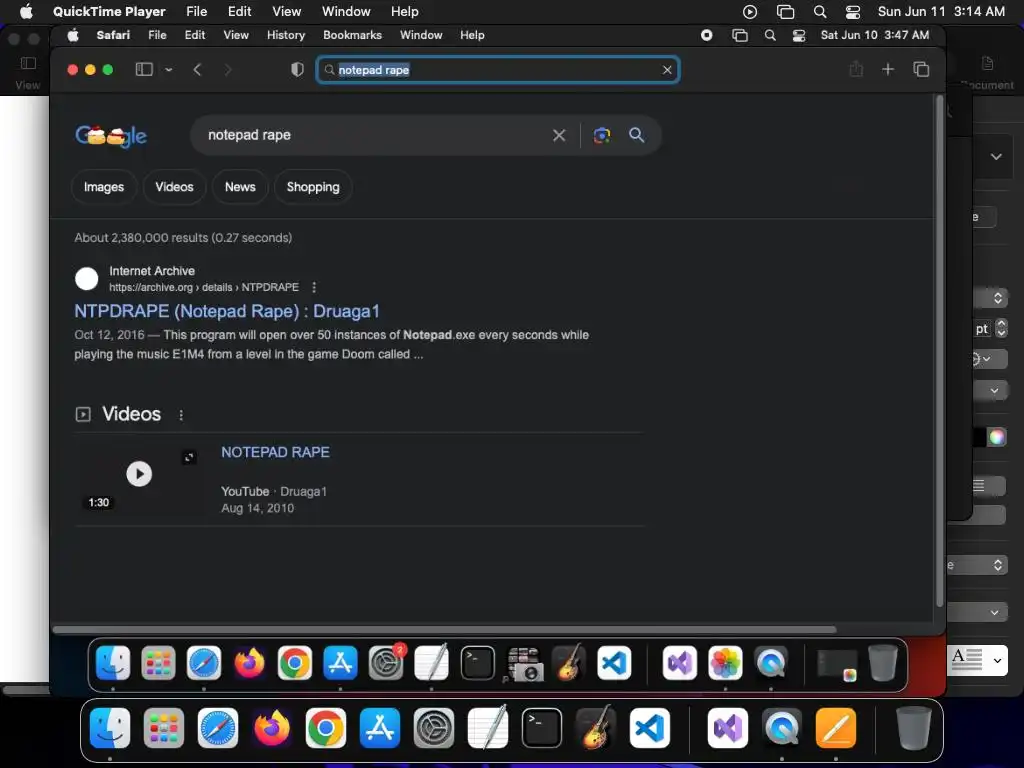Click the 'About 2,380,000 results' text

point(183,238)
